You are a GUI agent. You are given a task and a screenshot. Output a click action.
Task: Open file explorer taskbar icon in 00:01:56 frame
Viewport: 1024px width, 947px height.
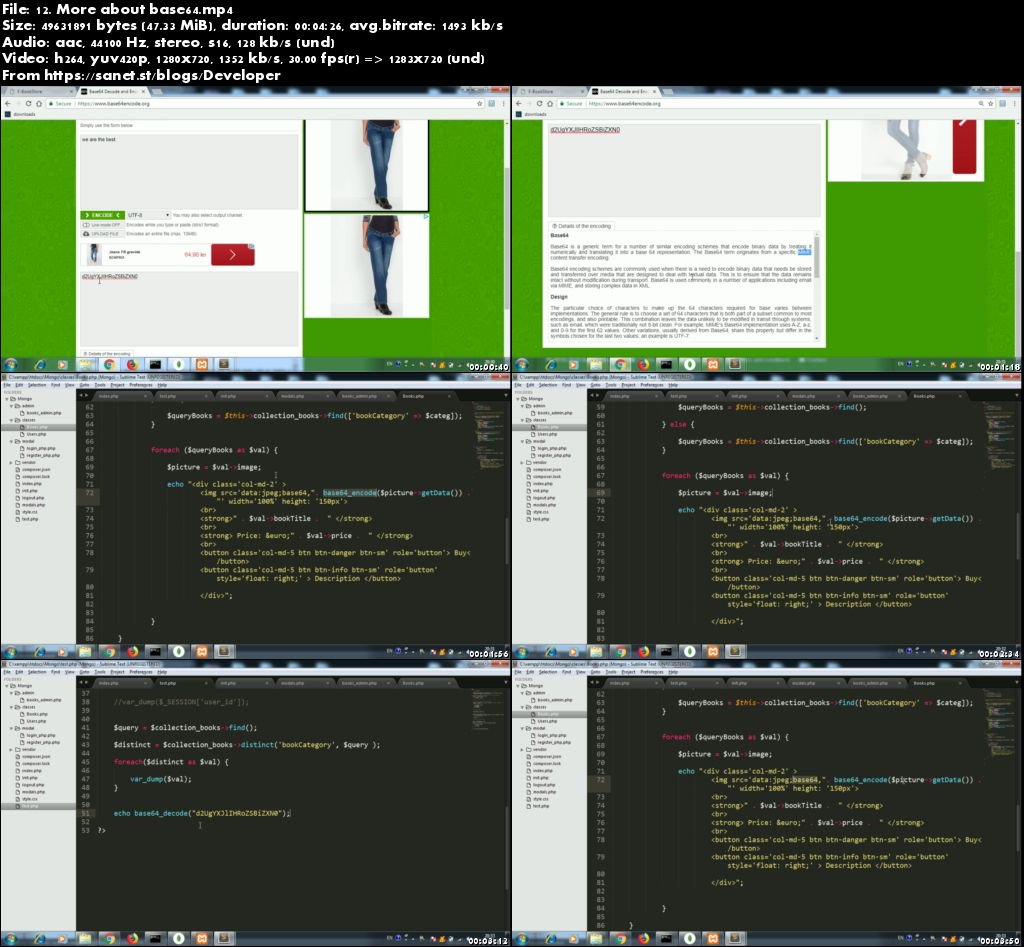click(86, 651)
